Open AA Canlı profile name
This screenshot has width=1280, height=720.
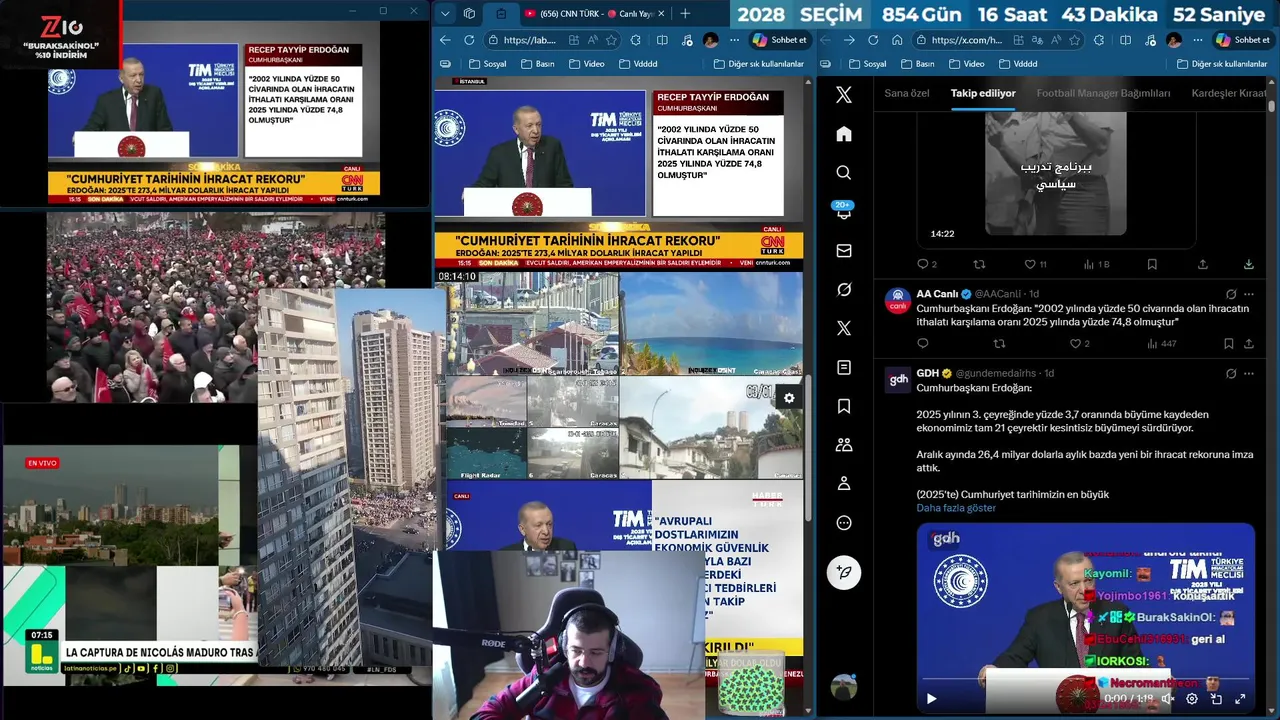937,294
